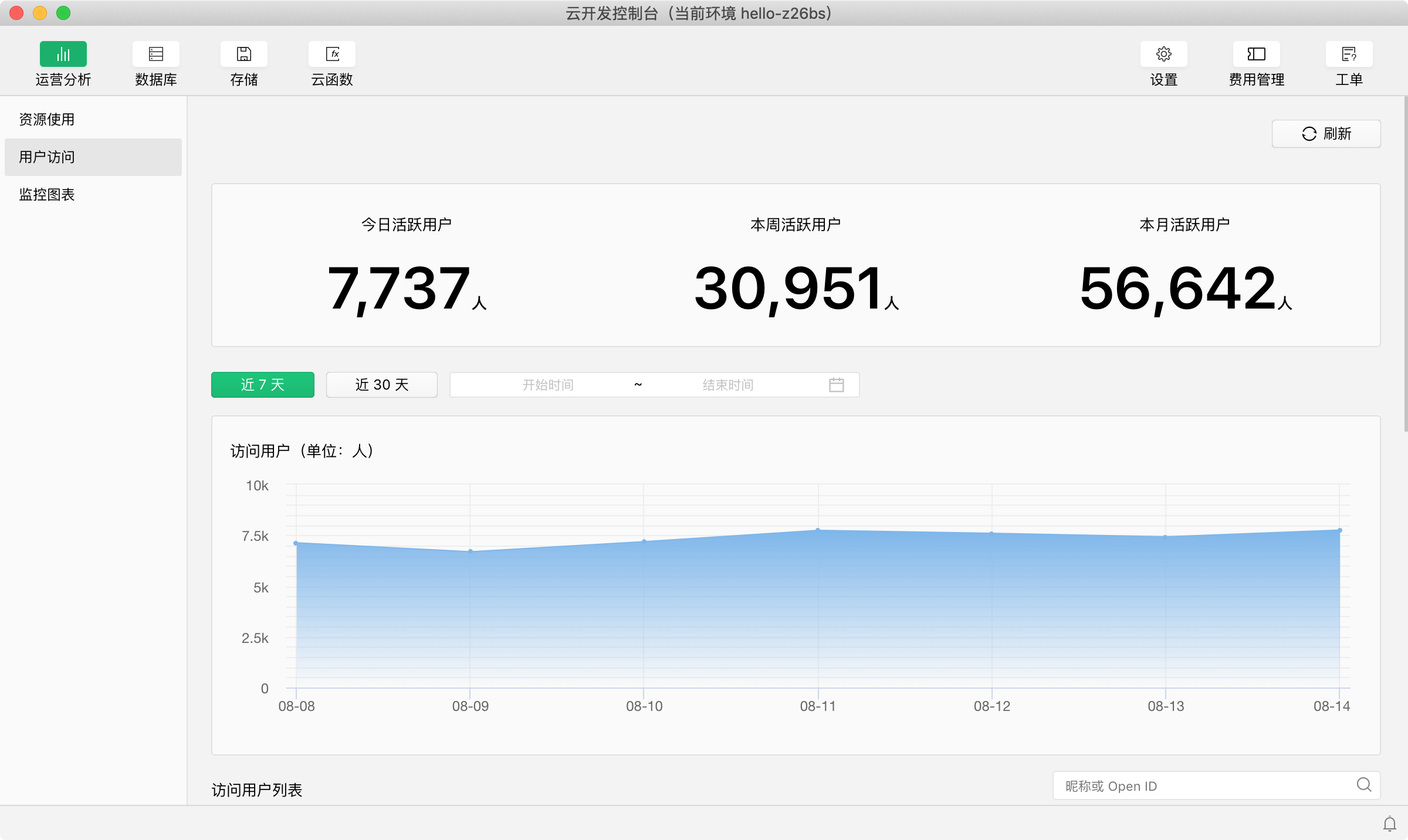
Task: Open the 设置 gear icon
Action: pos(1164,54)
